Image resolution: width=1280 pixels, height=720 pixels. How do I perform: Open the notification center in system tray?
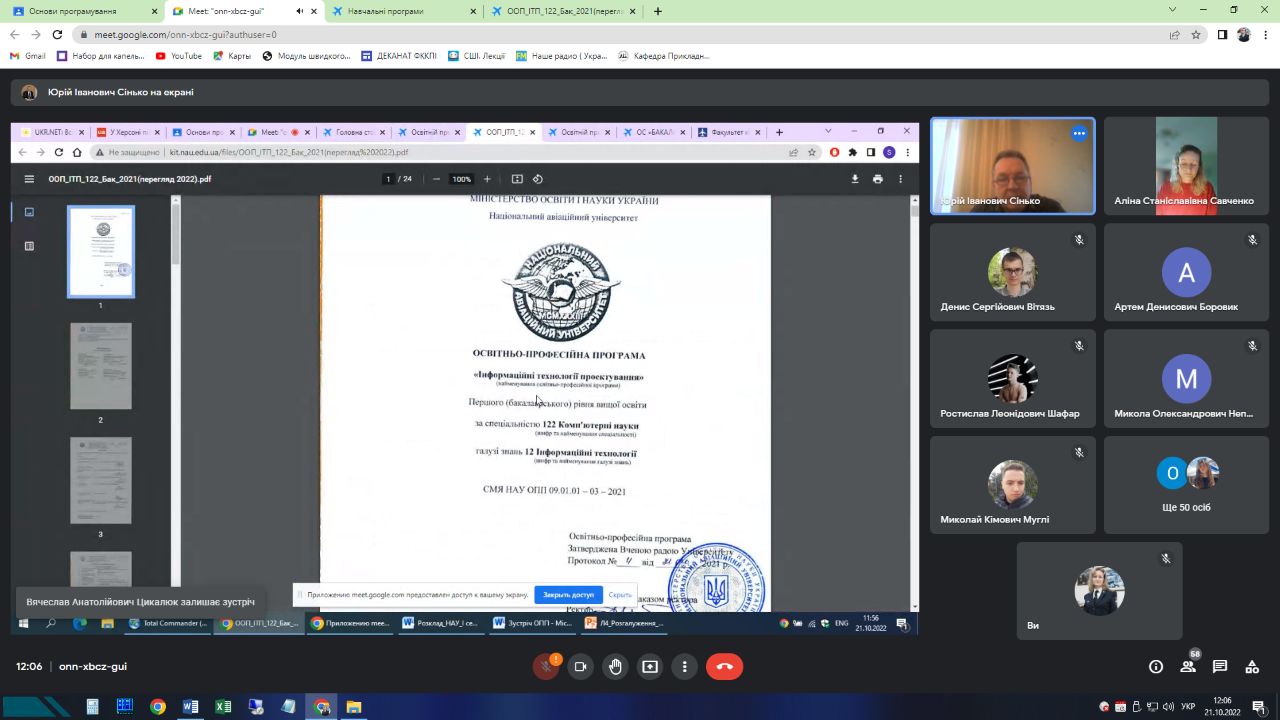tap(1260, 706)
